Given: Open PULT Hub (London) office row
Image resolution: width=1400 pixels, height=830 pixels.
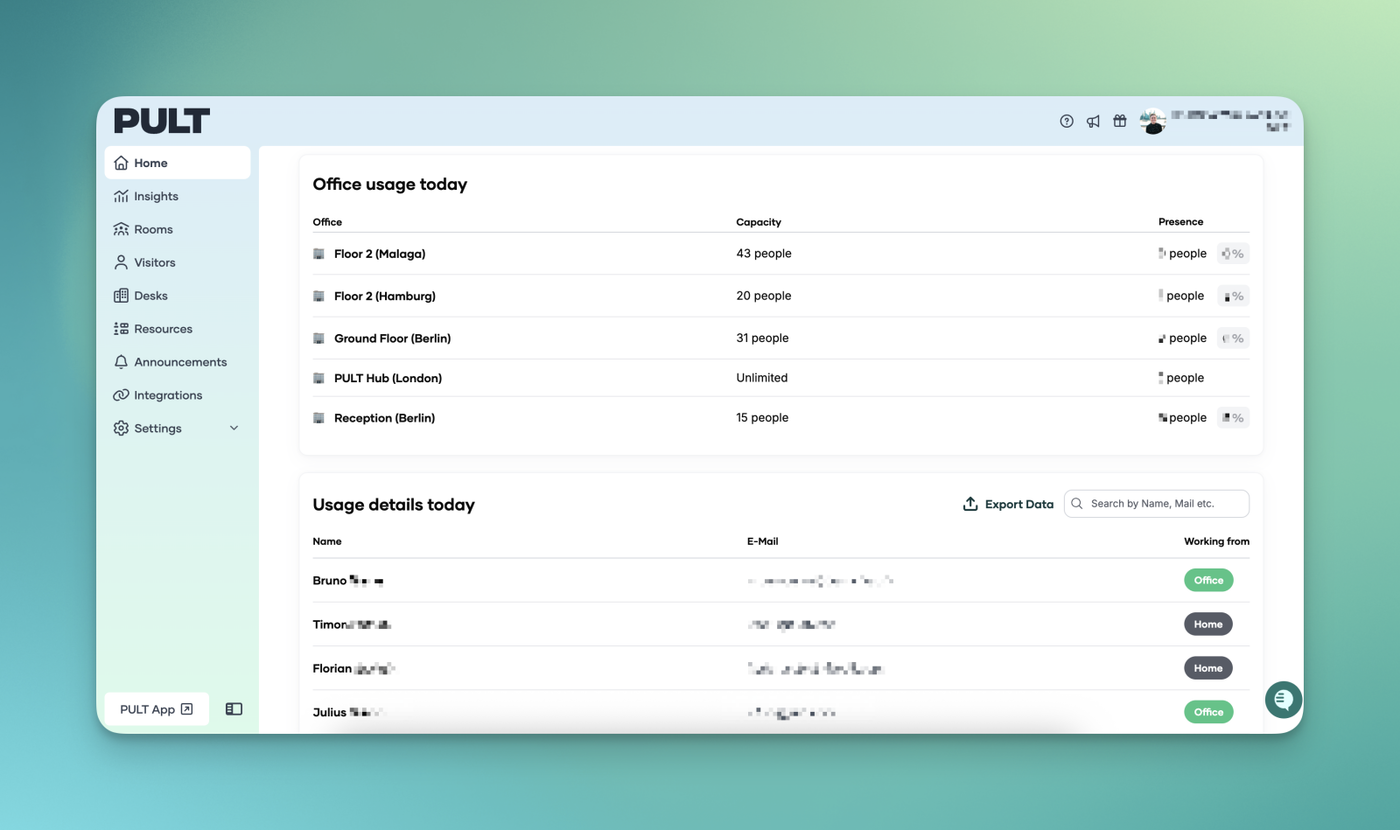Looking at the screenshot, I should (388, 378).
